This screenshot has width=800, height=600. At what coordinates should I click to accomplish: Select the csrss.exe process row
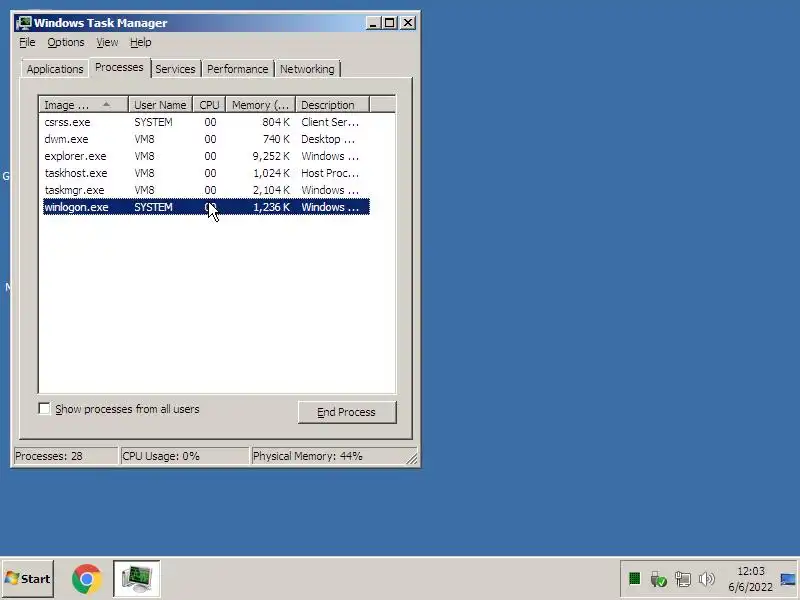coord(206,122)
